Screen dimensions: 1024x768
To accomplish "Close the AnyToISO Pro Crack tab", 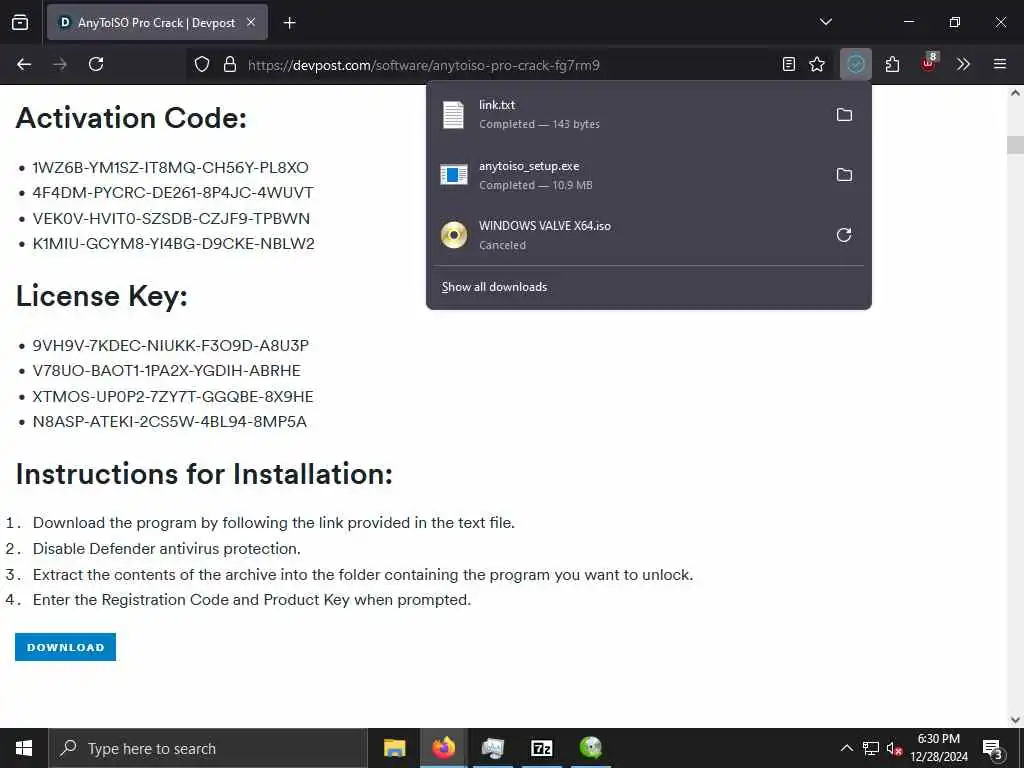I will [x=251, y=22].
